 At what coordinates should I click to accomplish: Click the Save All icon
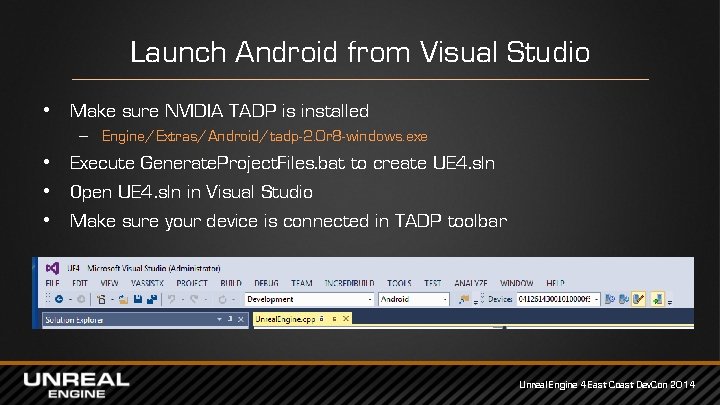[x=152, y=299]
